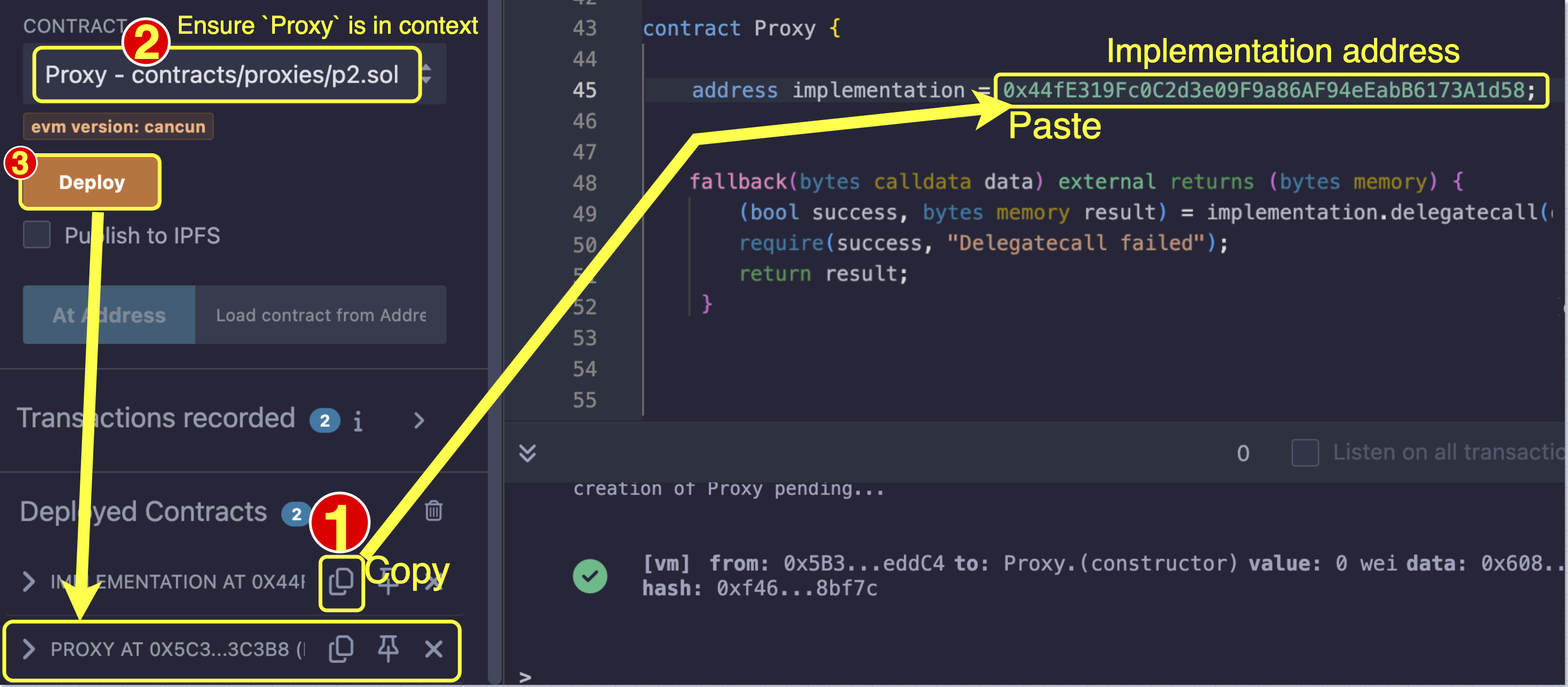1568x687 pixels.
Task: Click the plus icon beside the implementation contract
Action: pos(389,583)
